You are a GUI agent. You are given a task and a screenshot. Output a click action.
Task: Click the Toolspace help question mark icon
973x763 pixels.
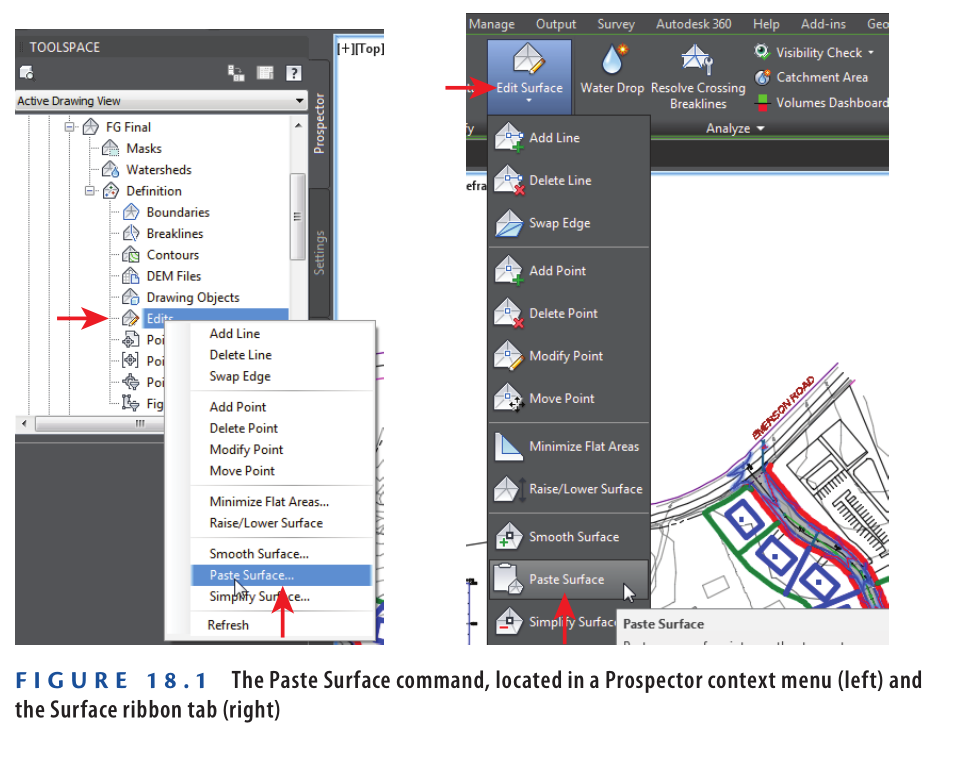tap(293, 73)
